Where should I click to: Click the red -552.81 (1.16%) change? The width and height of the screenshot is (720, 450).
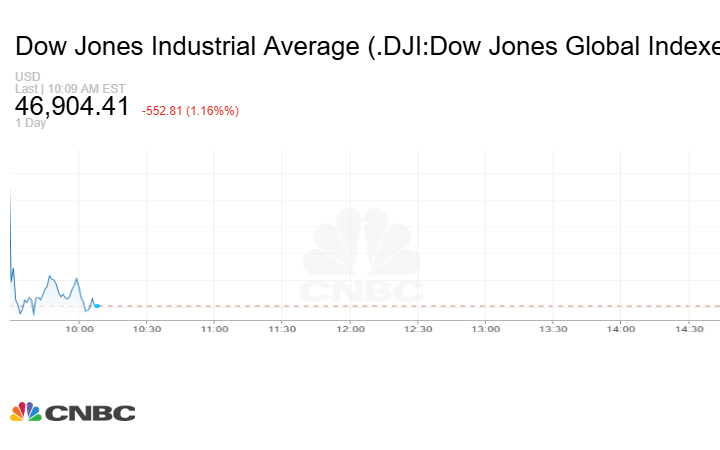[190, 110]
